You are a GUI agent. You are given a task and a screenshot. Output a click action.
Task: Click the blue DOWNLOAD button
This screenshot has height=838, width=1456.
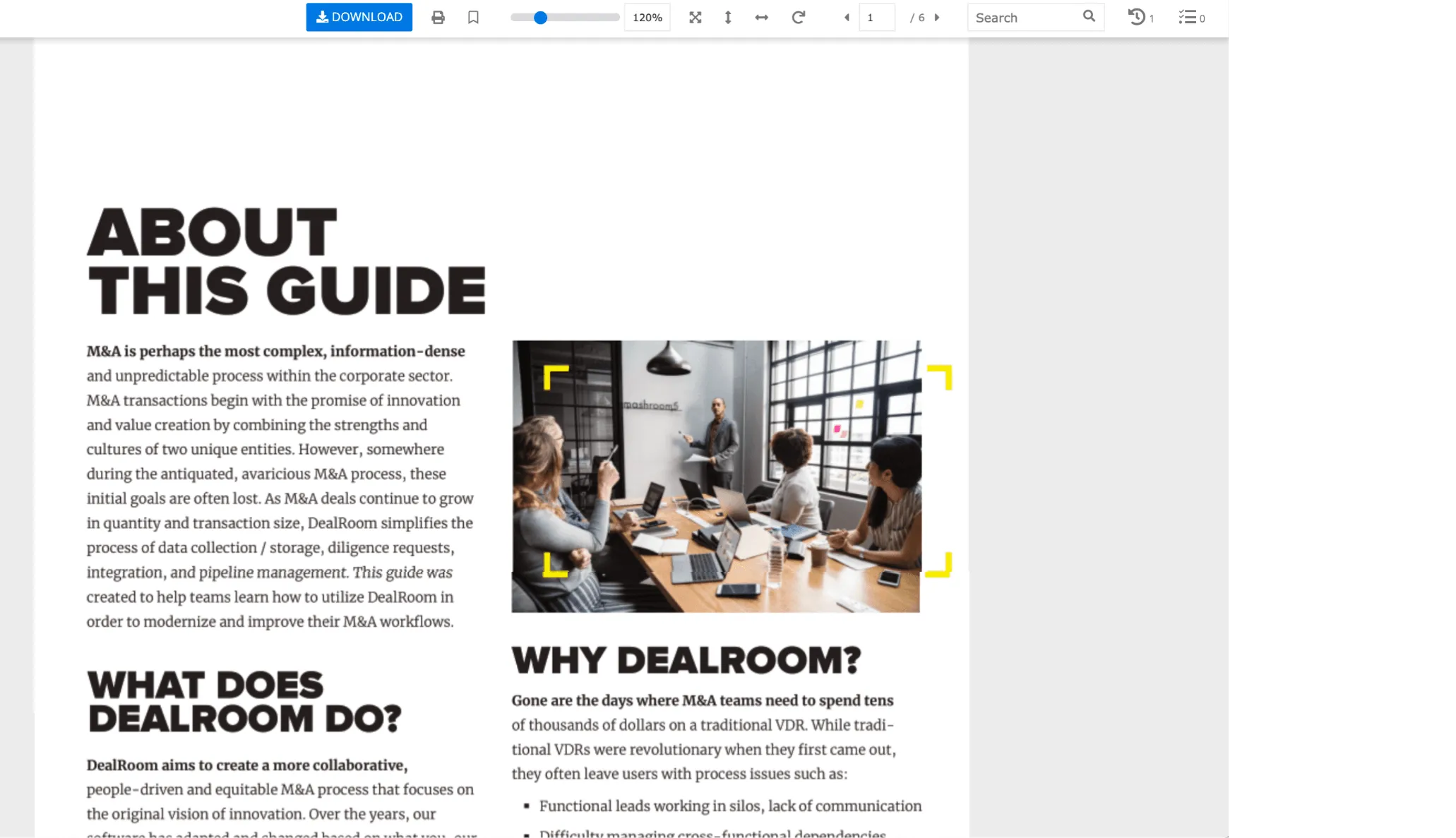point(359,17)
